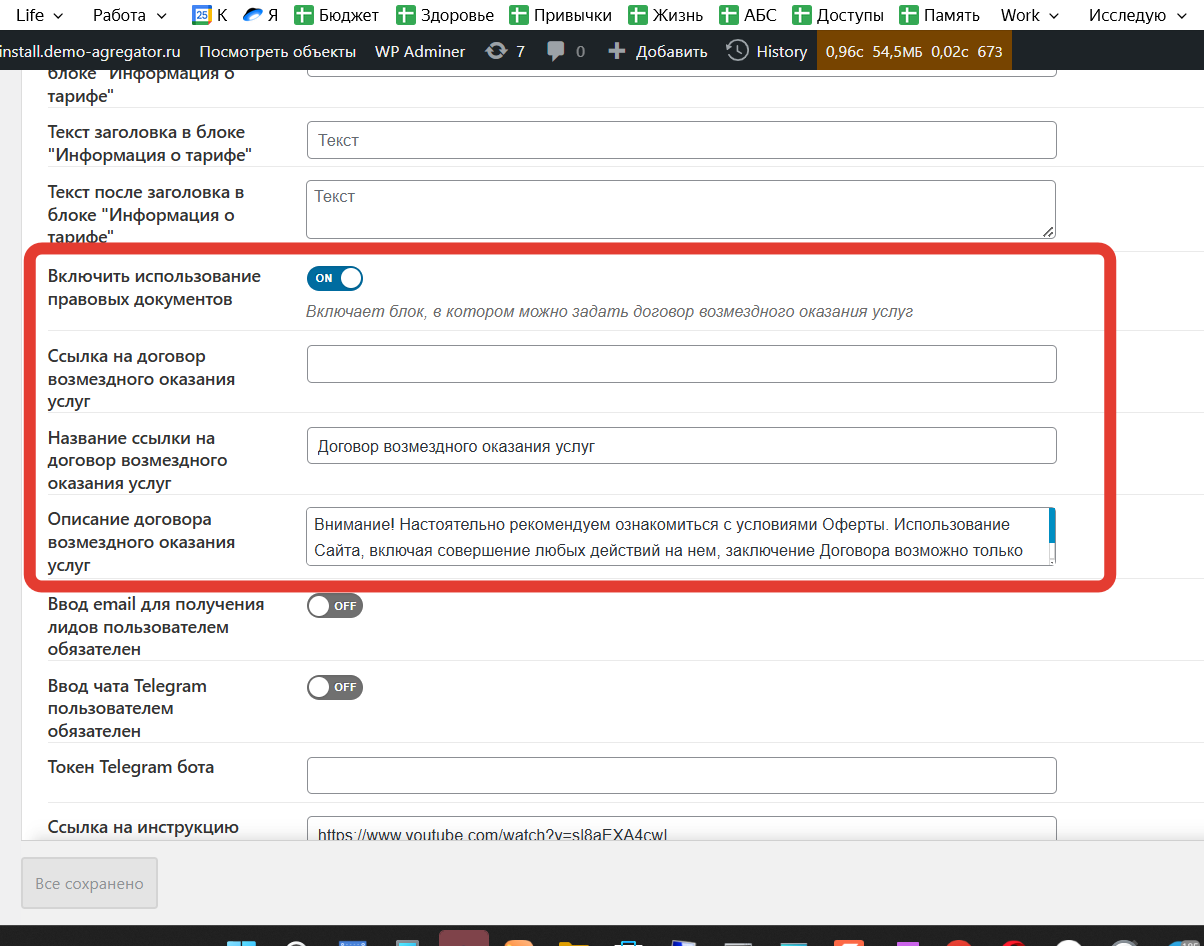This screenshot has width=1204, height=946.
Task: Open the Привычки spreadsheet bookmark
Action: tap(560, 15)
